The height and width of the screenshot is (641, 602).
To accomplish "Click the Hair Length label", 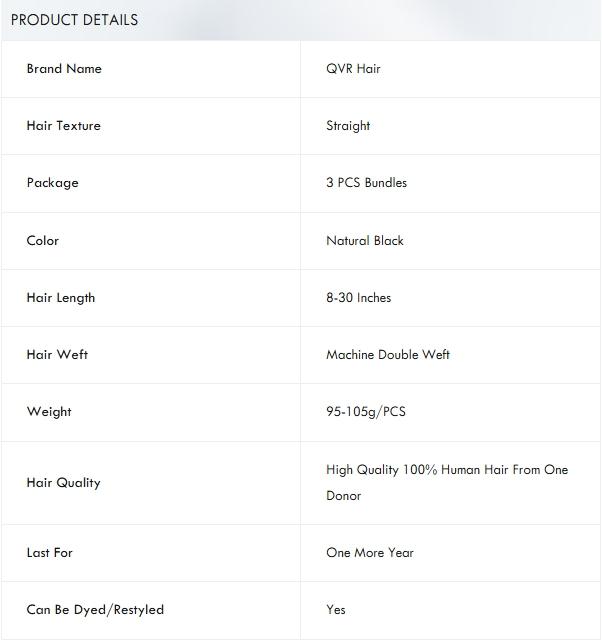I will pos(61,298).
